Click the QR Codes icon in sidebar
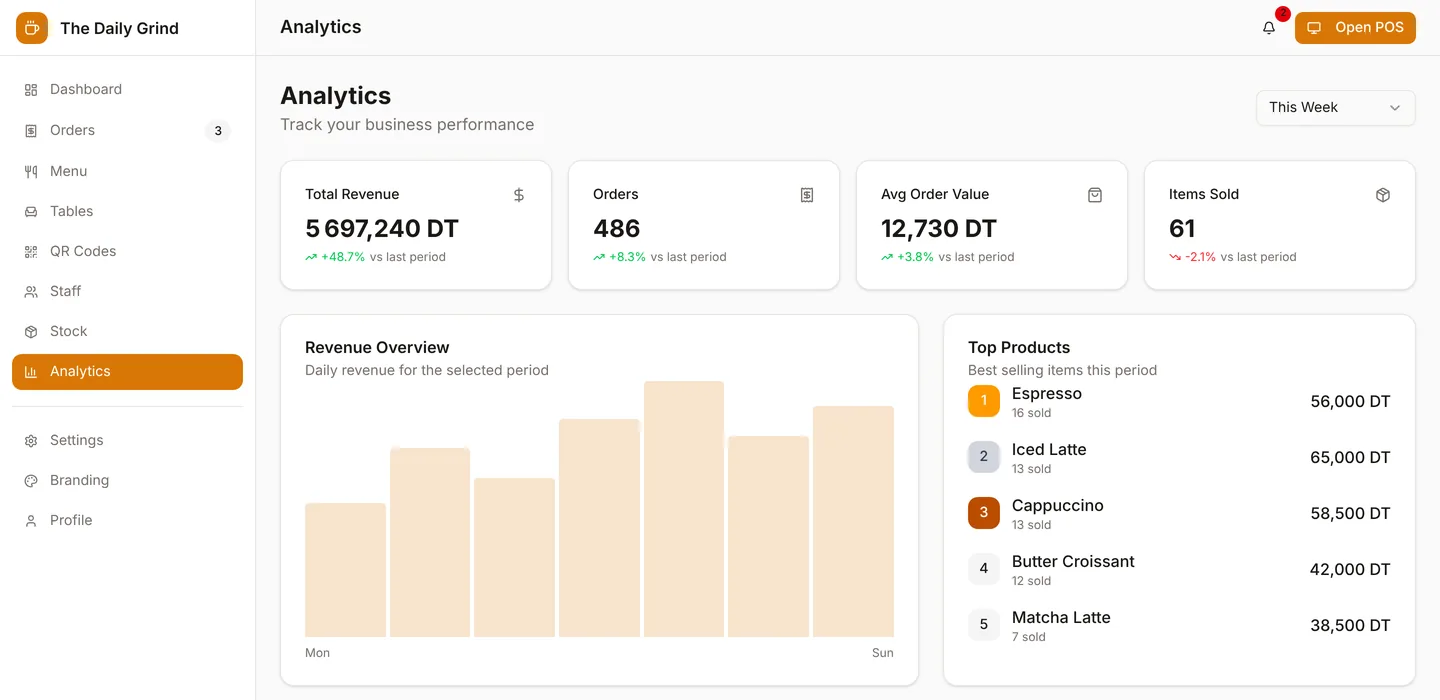 coord(31,252)
